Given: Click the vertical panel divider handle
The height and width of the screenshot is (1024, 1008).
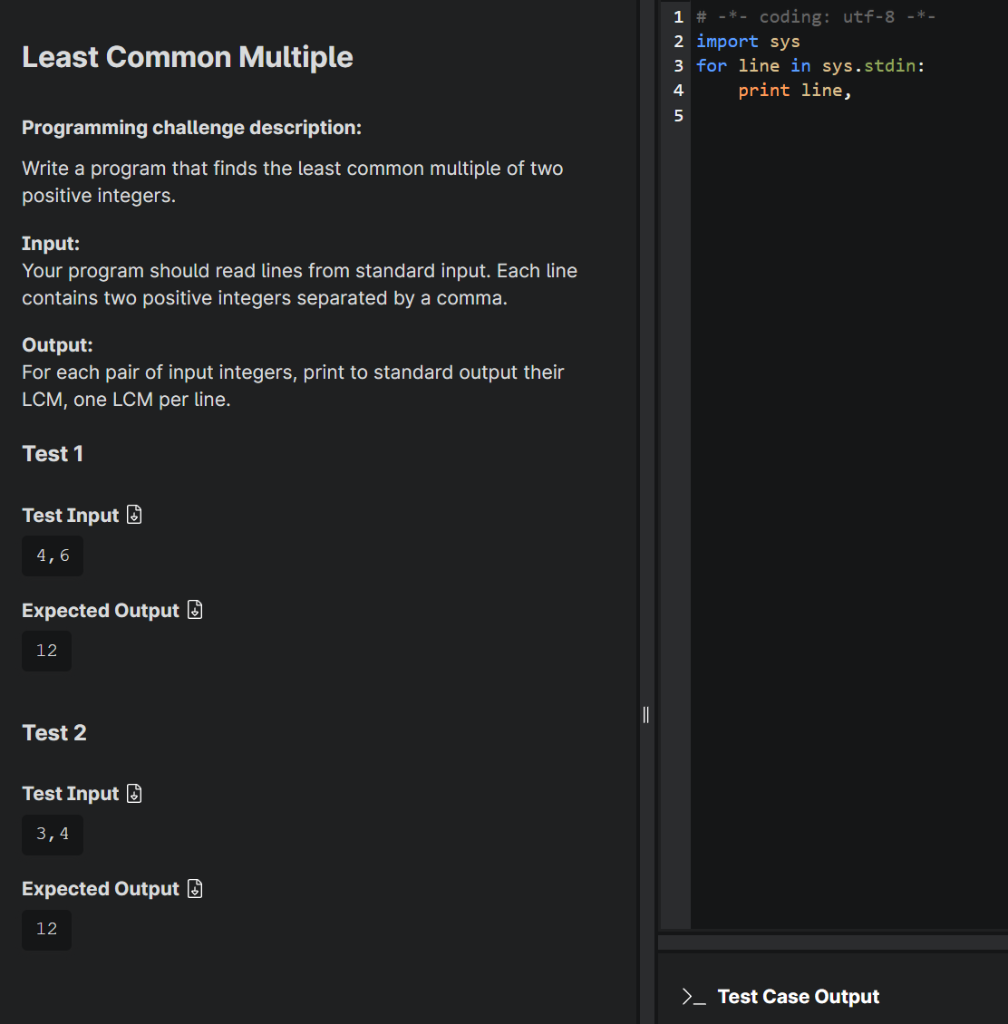Looking at the screenshot, I should point(646,714).
